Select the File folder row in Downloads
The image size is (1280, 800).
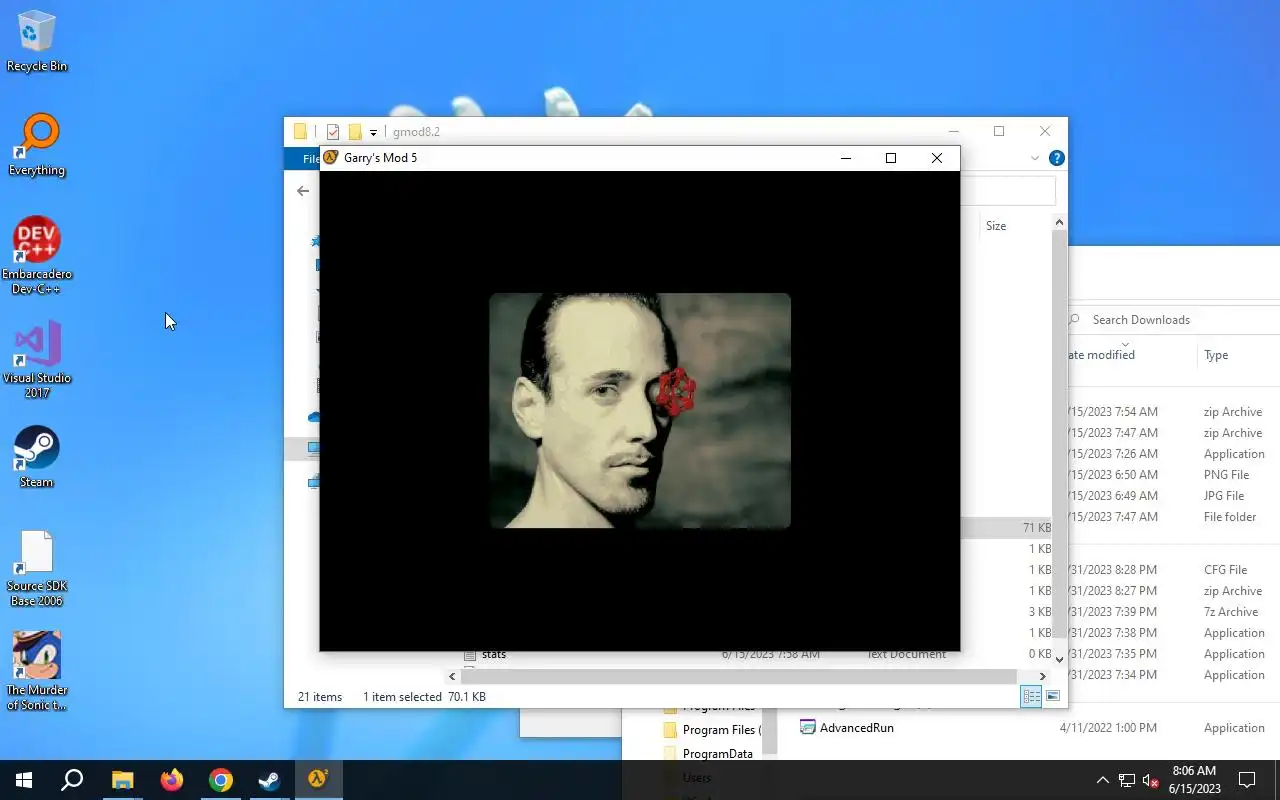pyautogui.click(x=1173, y=517)
